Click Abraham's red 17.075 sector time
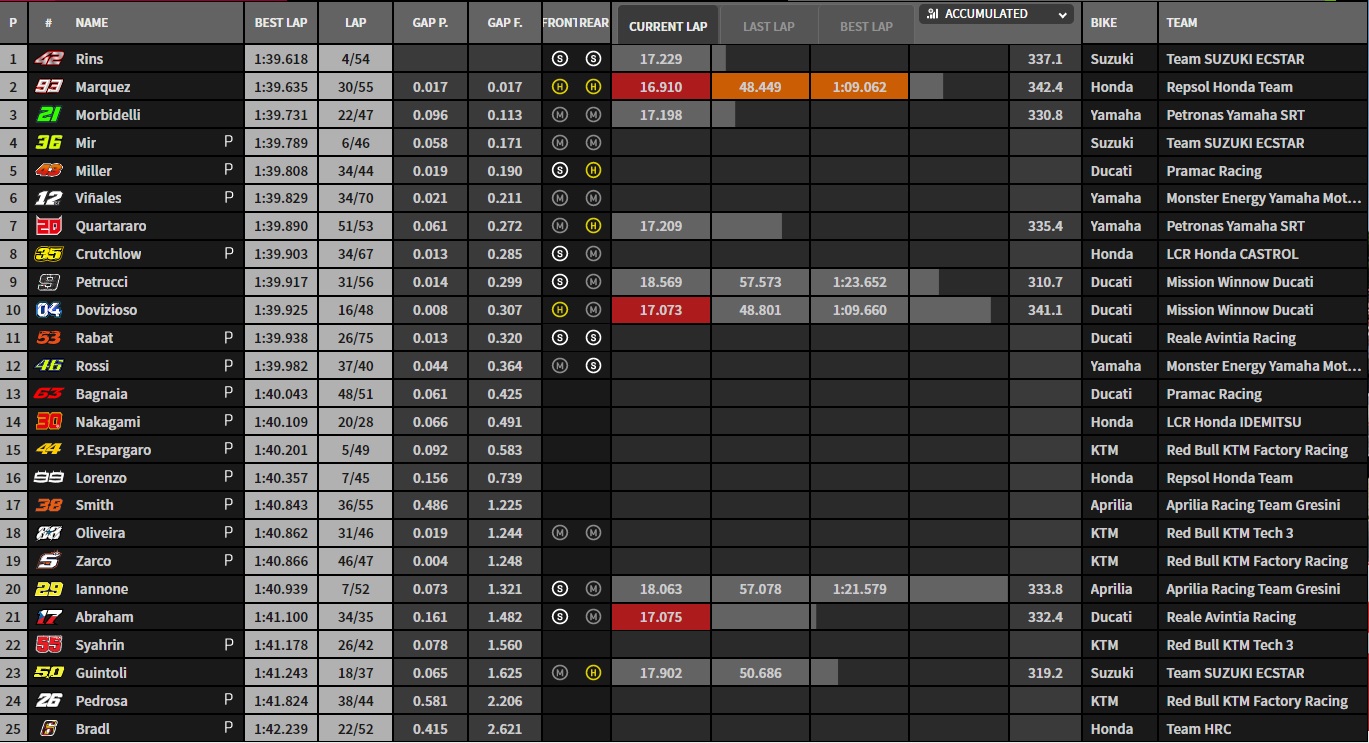The height and width of the screenshot is (743, 1369). click(661, 617)
